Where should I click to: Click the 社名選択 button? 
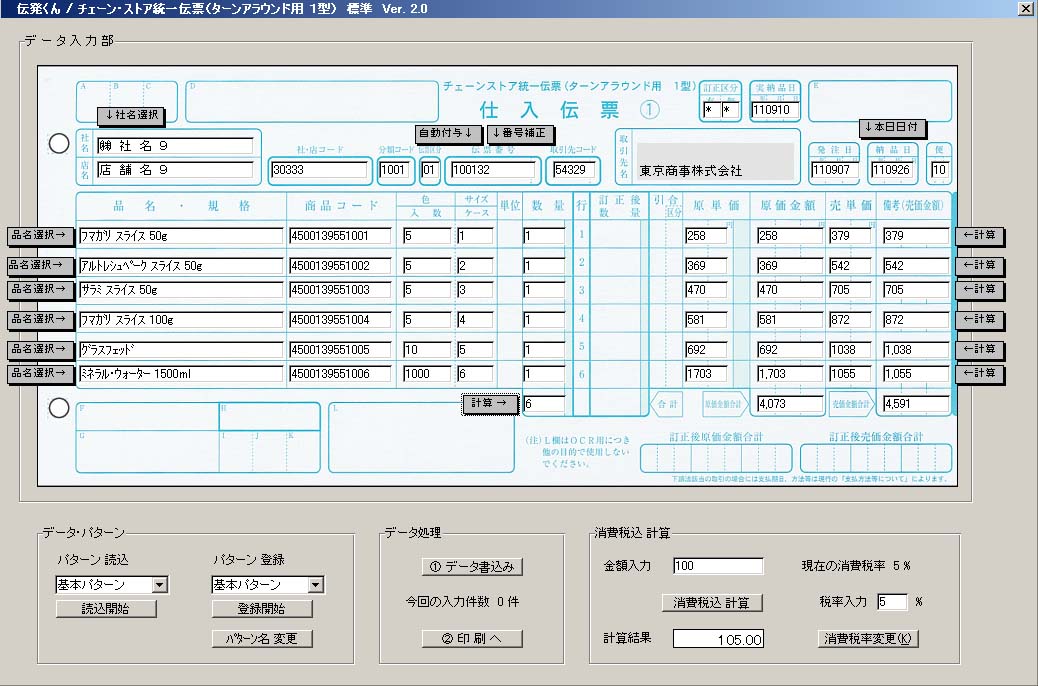[130, 115]
